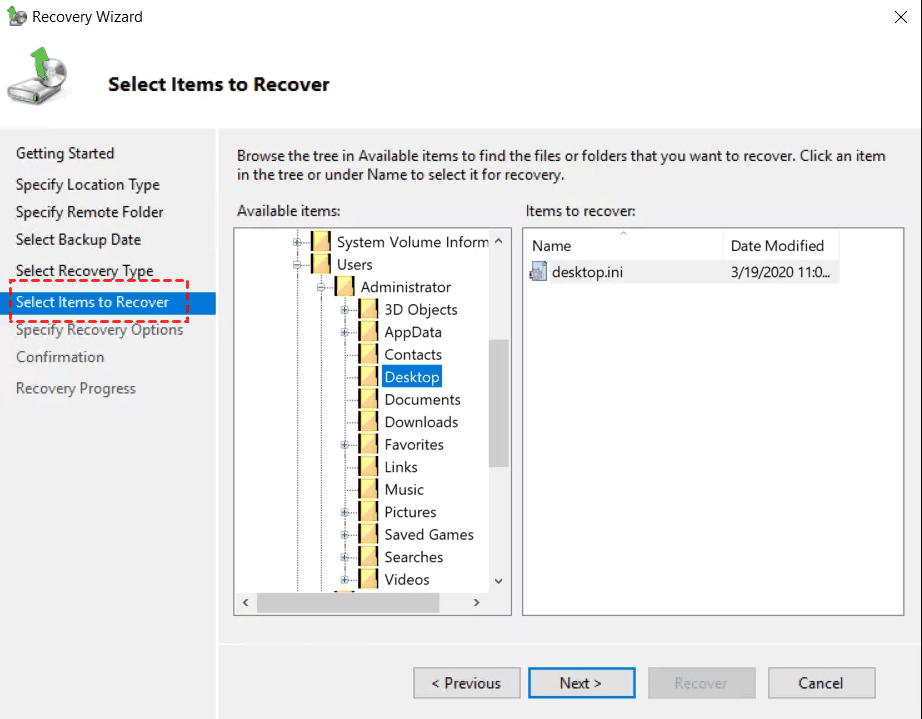Click the Desktop folder icon in tree
The width and height of the screenshot is (922, 719).
point(369,377)
